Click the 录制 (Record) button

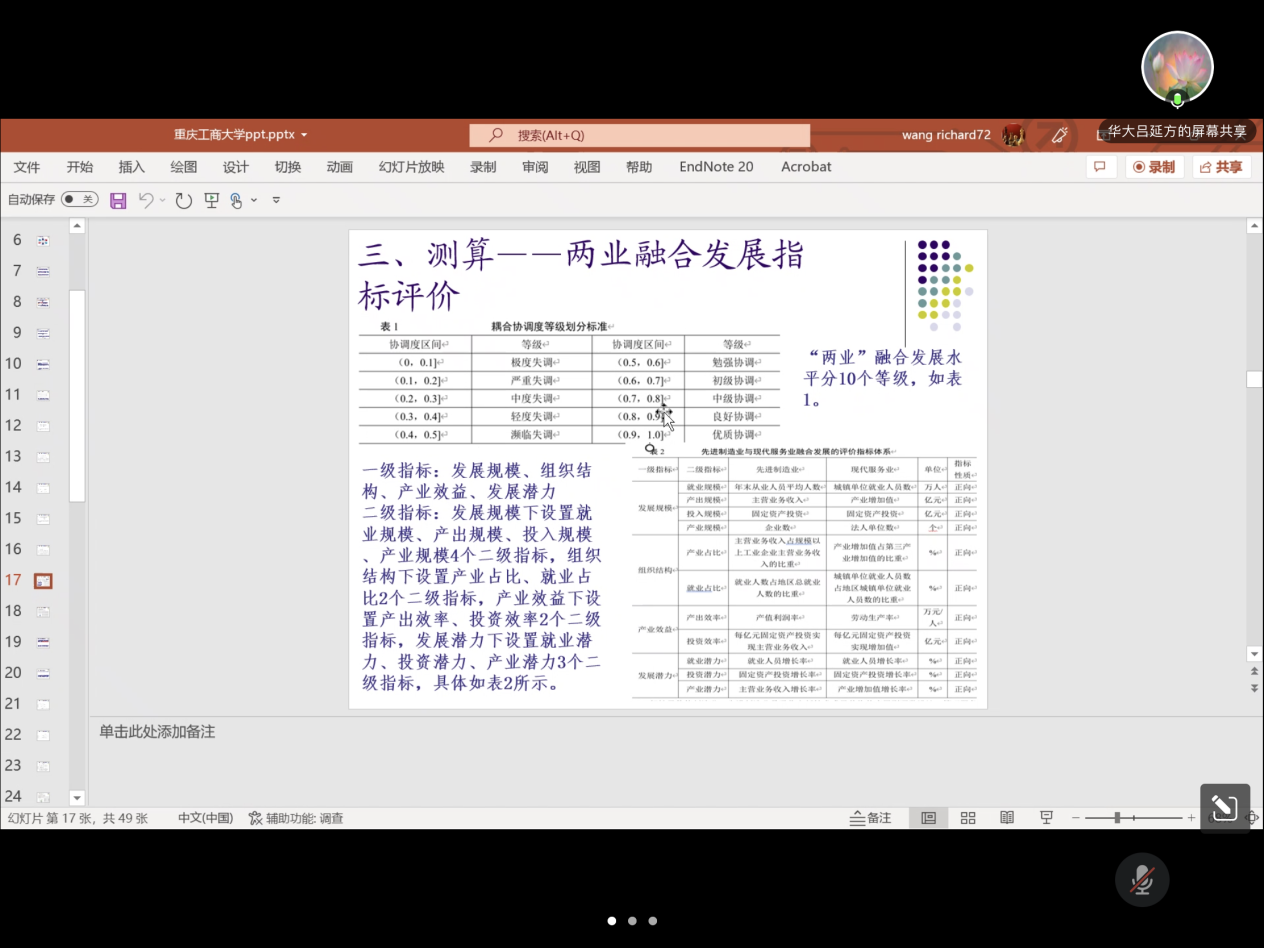(1154, 167)
